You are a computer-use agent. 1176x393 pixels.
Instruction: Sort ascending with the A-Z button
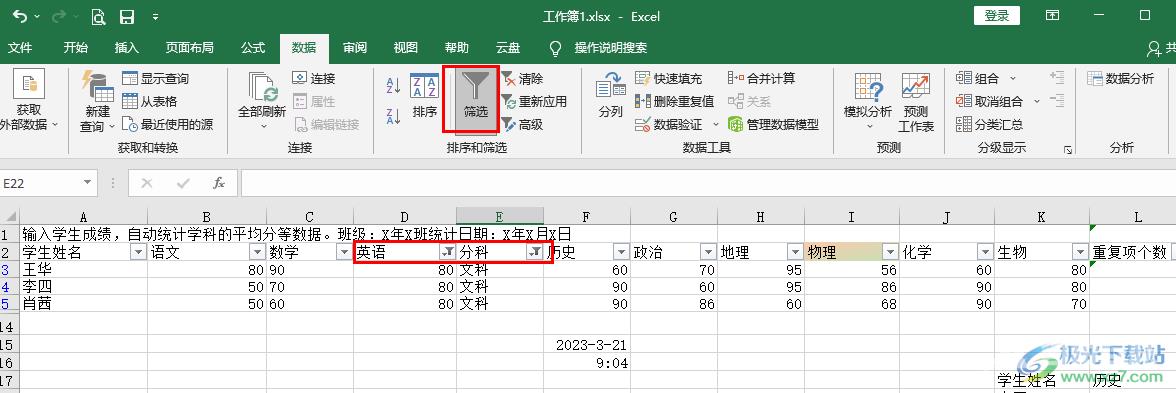click(393, 85)
